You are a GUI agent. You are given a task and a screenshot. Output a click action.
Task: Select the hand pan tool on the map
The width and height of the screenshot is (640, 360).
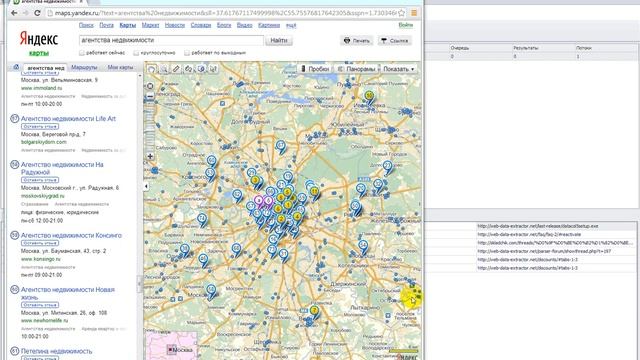coord(151,69)
